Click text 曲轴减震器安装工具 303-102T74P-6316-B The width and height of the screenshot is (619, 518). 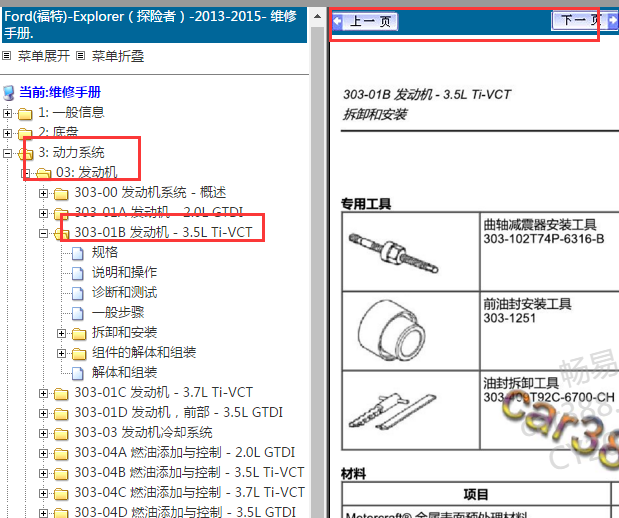[x=544, y=232]
